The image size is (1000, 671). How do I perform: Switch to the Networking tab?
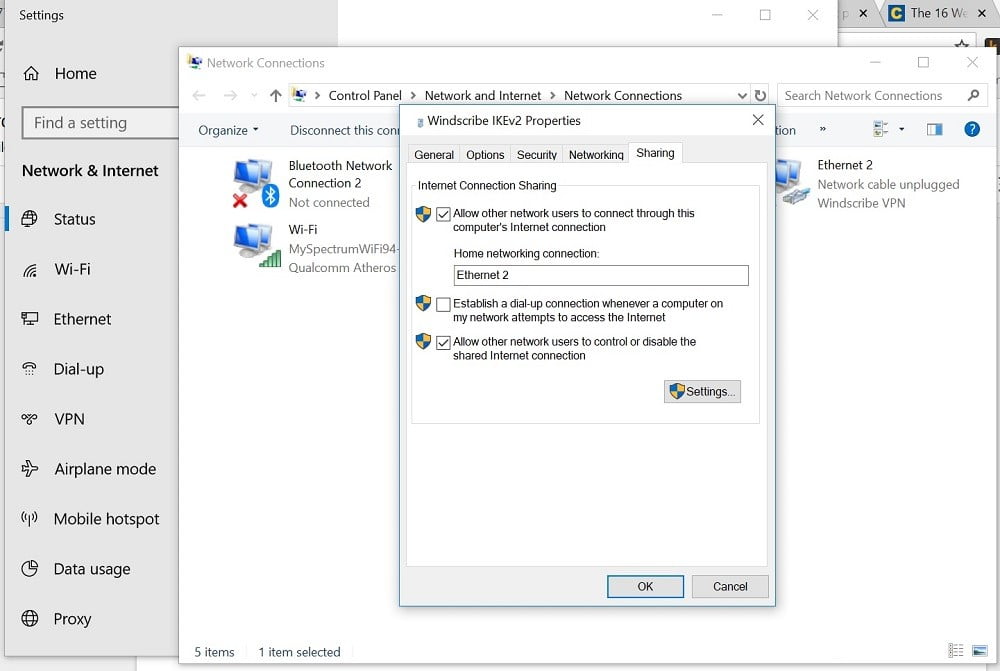click(x=595, y=154)
